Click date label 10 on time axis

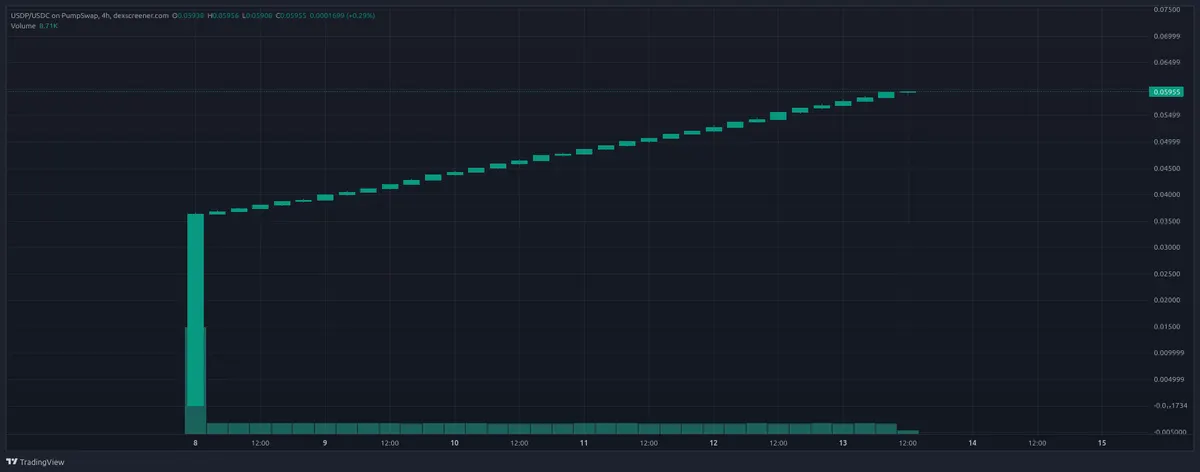click(454, 442)
